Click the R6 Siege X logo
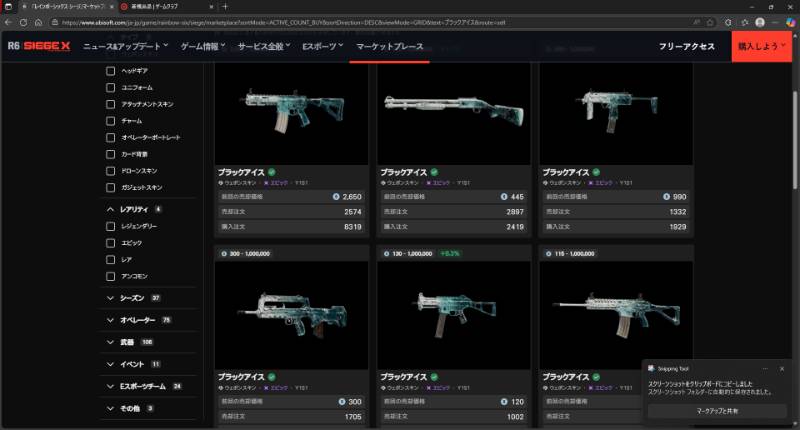The width and height of the screenshot is (800, 430). 39,46
